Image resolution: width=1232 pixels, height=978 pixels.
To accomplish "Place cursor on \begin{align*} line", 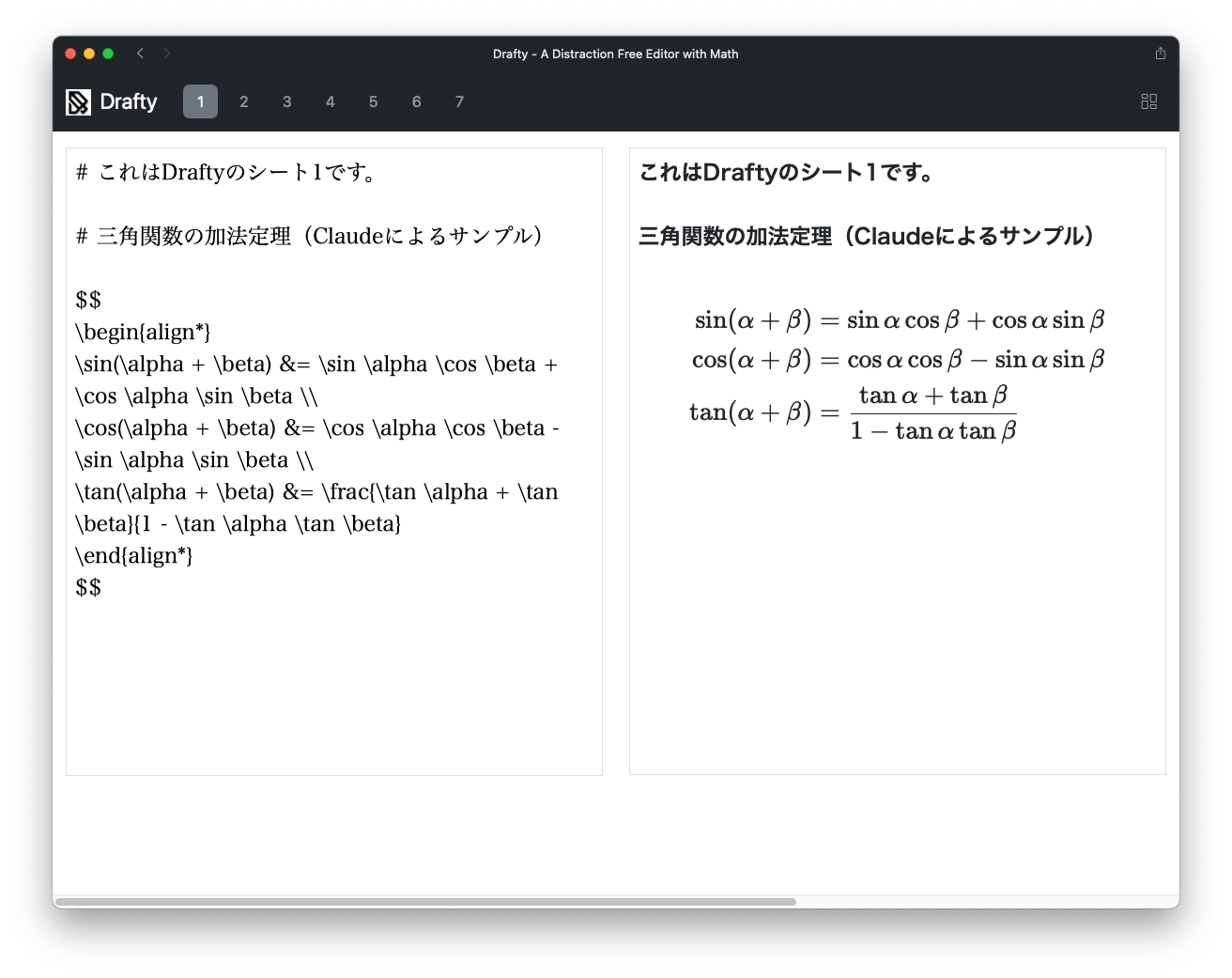I will 143,333.
